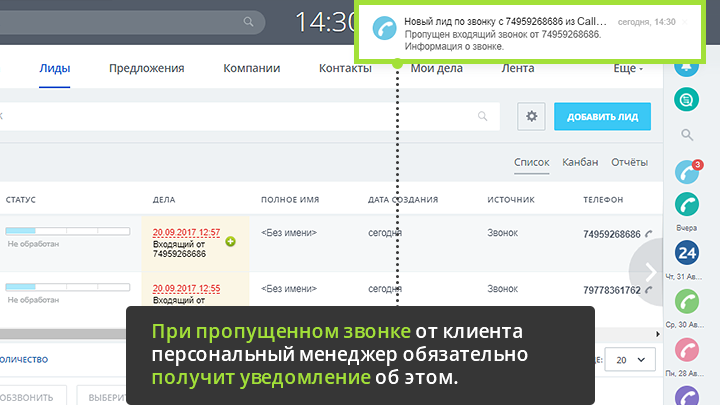Screen dimensions: 720x405
Task: Open the Компании tab
Action: click(252, 68)
